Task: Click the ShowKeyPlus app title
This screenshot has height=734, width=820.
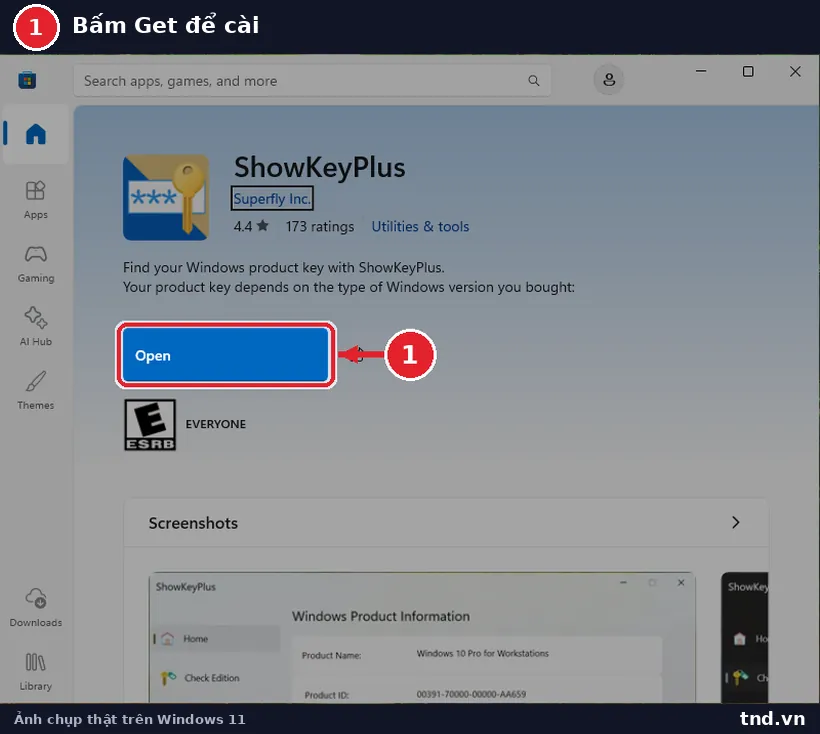Action: pos(320,167)
